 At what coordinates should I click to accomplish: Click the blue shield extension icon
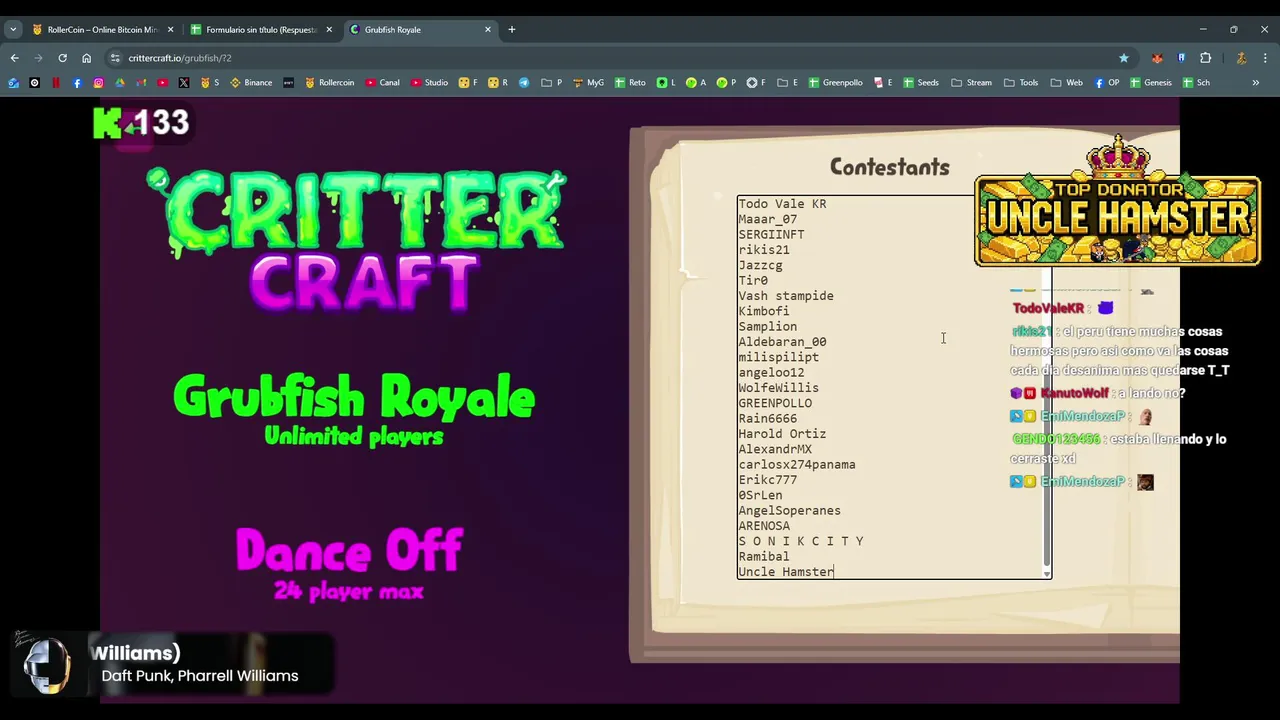point(1181,58)
